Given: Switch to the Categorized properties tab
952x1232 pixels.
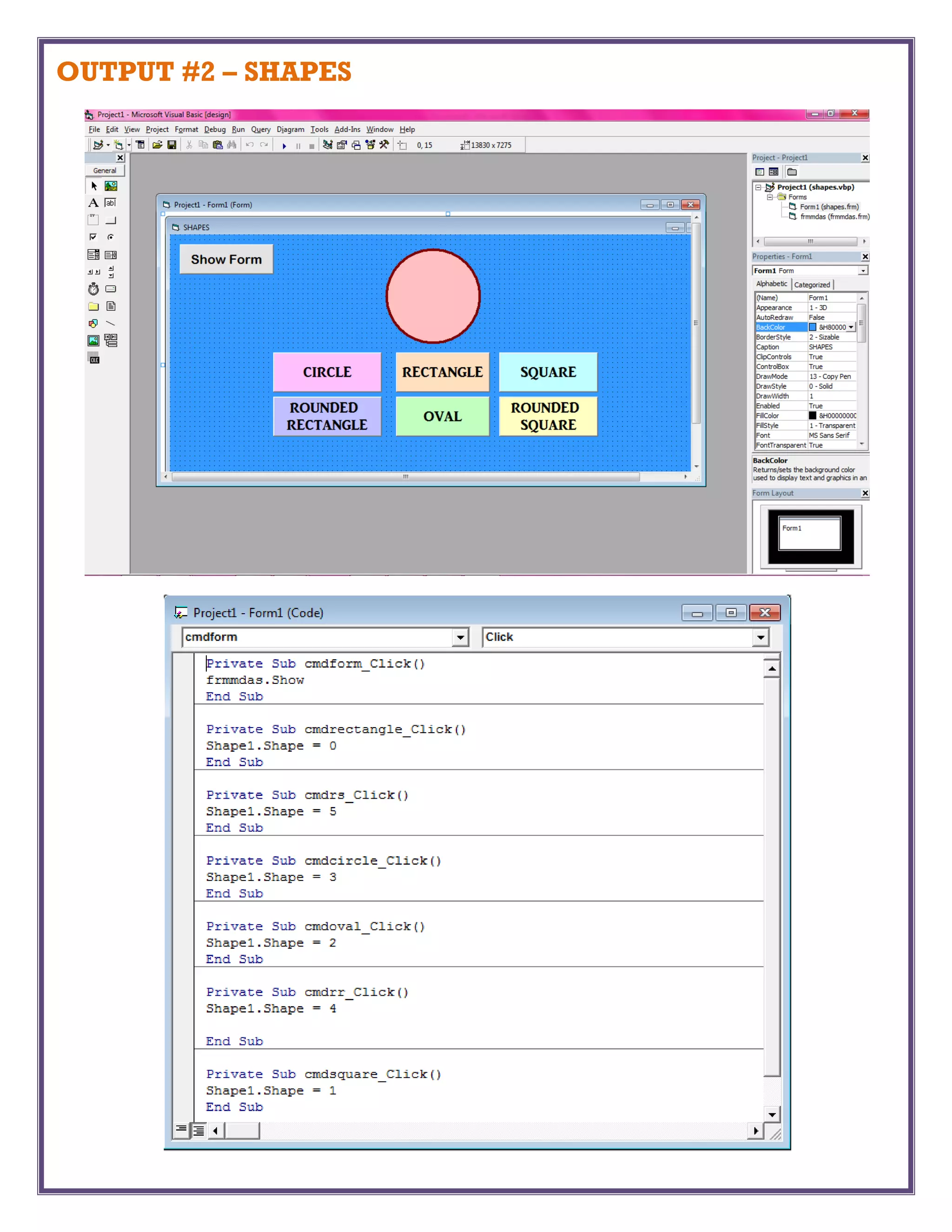Looking at the screenshot, I should (812, 285).
